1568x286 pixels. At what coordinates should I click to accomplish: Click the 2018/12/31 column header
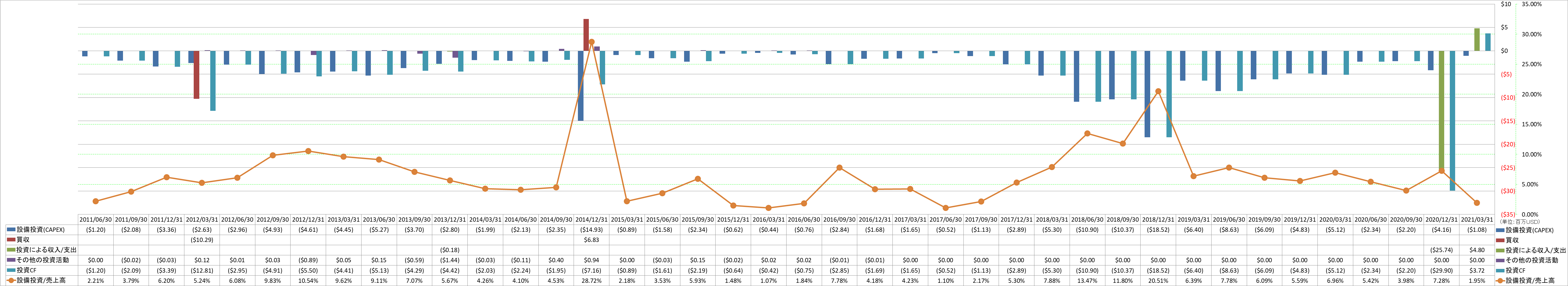(1158, 220)
